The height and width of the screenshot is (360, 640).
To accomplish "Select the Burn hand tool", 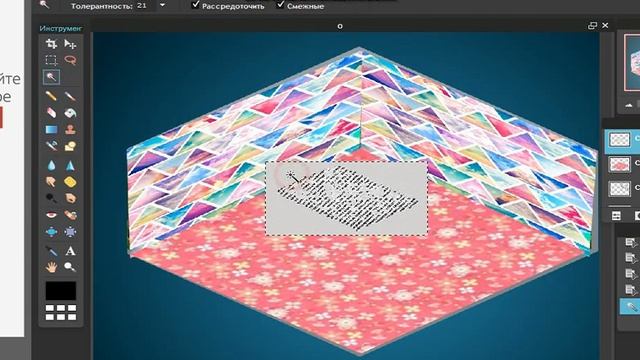I will pos(70,198).
